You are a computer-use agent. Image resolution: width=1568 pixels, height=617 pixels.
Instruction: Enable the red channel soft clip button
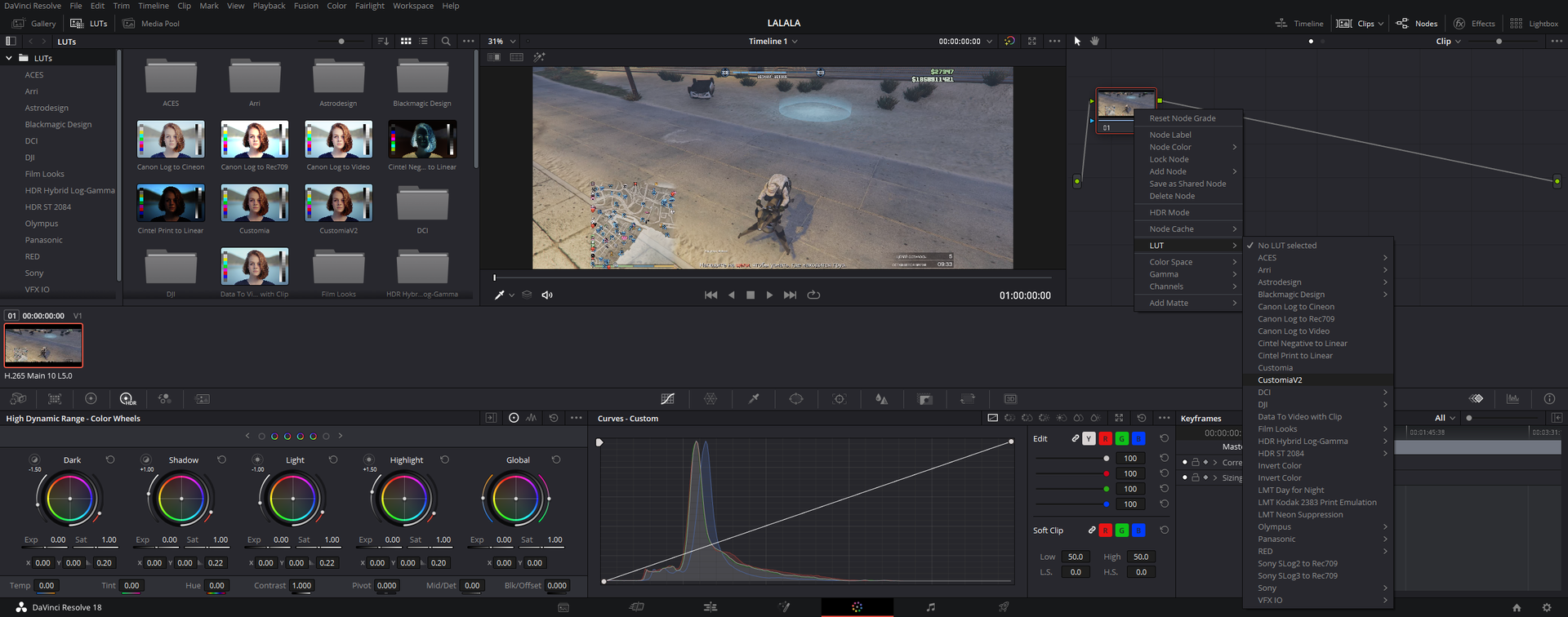[x=1105, y=530]
